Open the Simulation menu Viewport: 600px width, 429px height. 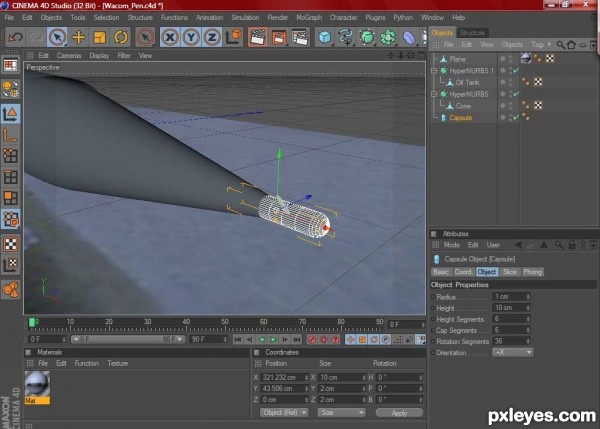[245, 18]
